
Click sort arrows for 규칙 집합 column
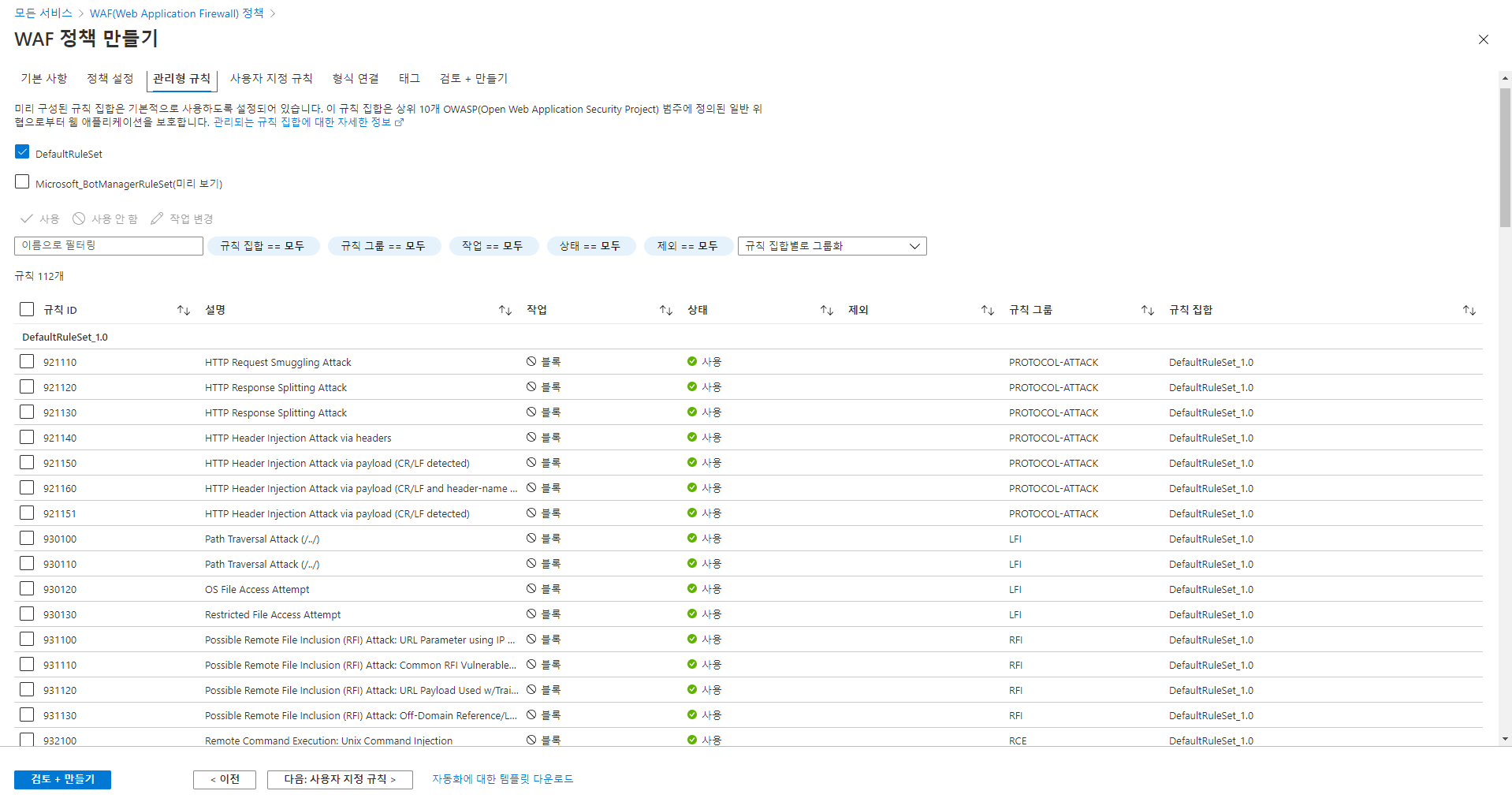pyautogui.click(x=1469, y=310)
